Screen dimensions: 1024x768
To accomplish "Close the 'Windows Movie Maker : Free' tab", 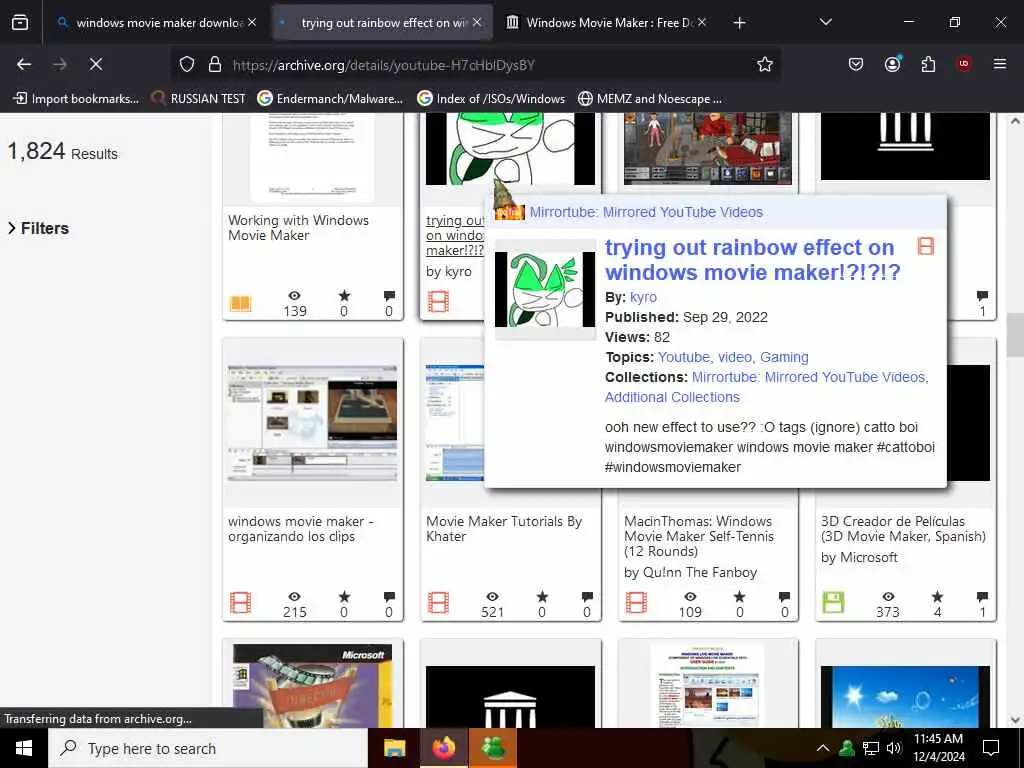I will [702, 22].
